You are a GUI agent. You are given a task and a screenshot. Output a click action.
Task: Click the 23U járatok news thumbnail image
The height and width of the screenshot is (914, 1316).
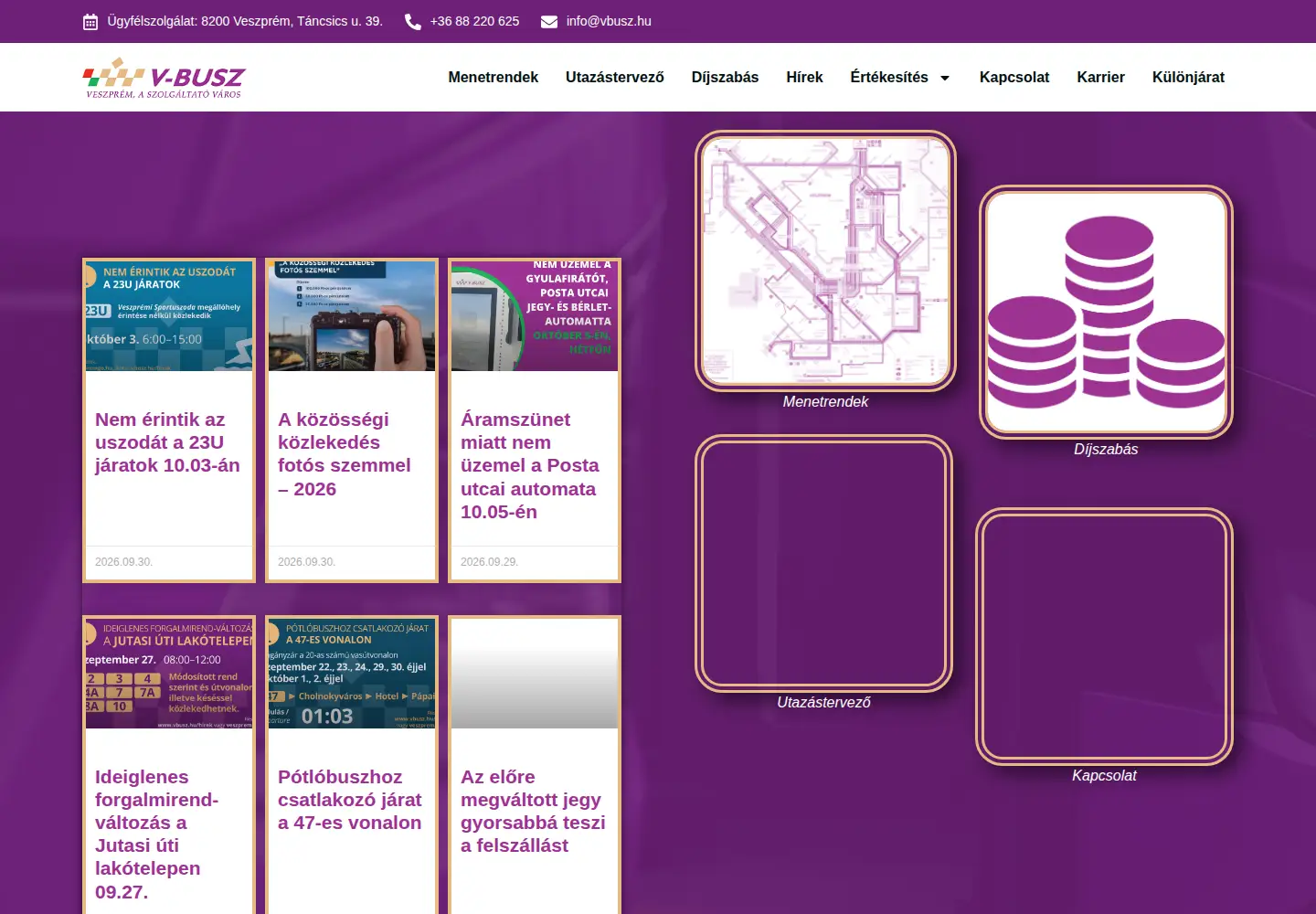[169, 316]
